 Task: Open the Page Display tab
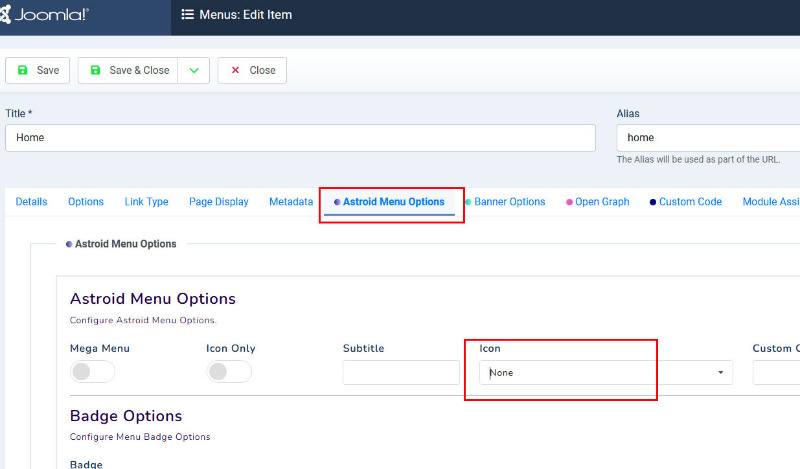coord(218,202)
